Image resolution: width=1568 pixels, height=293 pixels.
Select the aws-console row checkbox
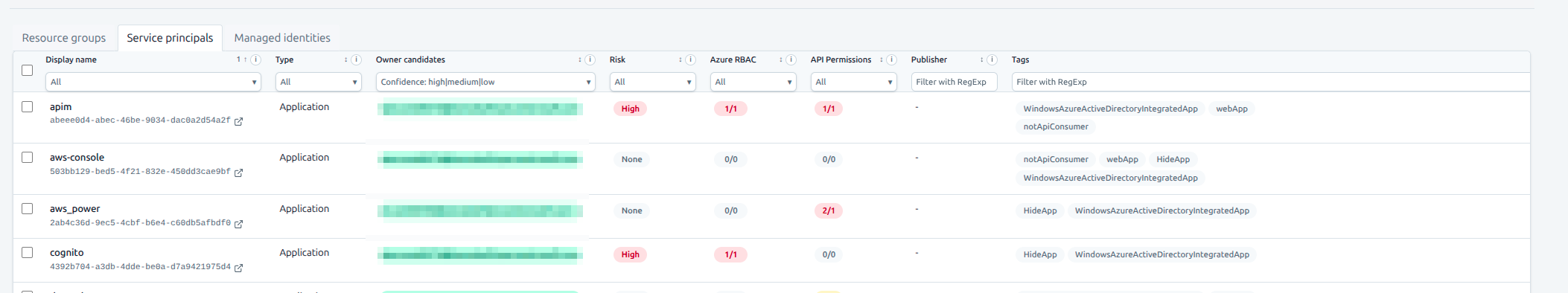coord(28,157)
